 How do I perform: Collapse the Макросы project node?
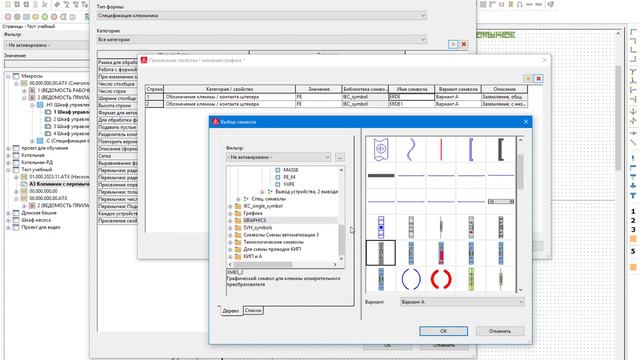pos(8,76)
